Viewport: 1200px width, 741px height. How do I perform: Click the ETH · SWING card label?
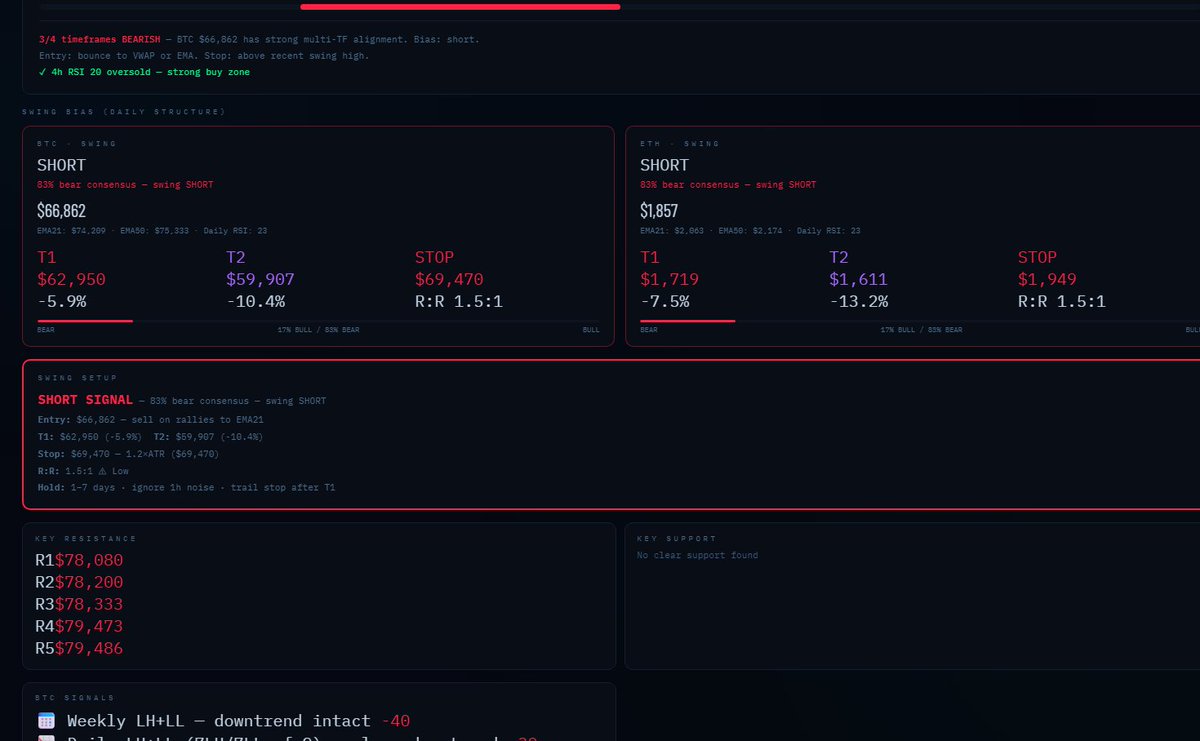tap(680, 144)
